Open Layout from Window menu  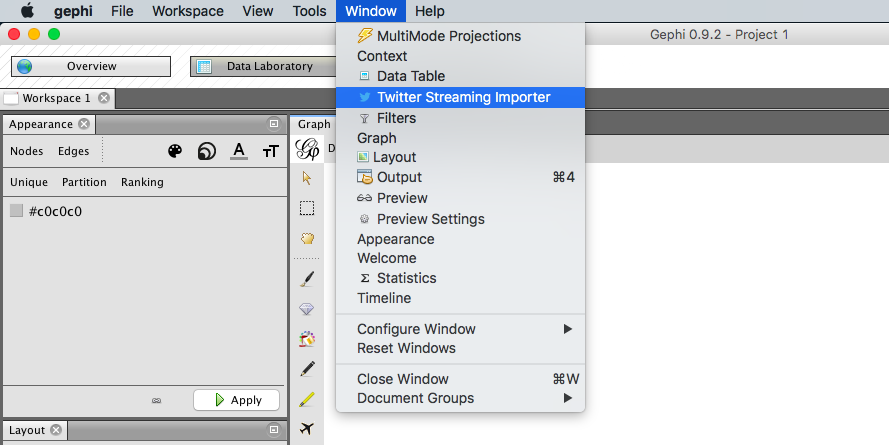click(460, 157)
